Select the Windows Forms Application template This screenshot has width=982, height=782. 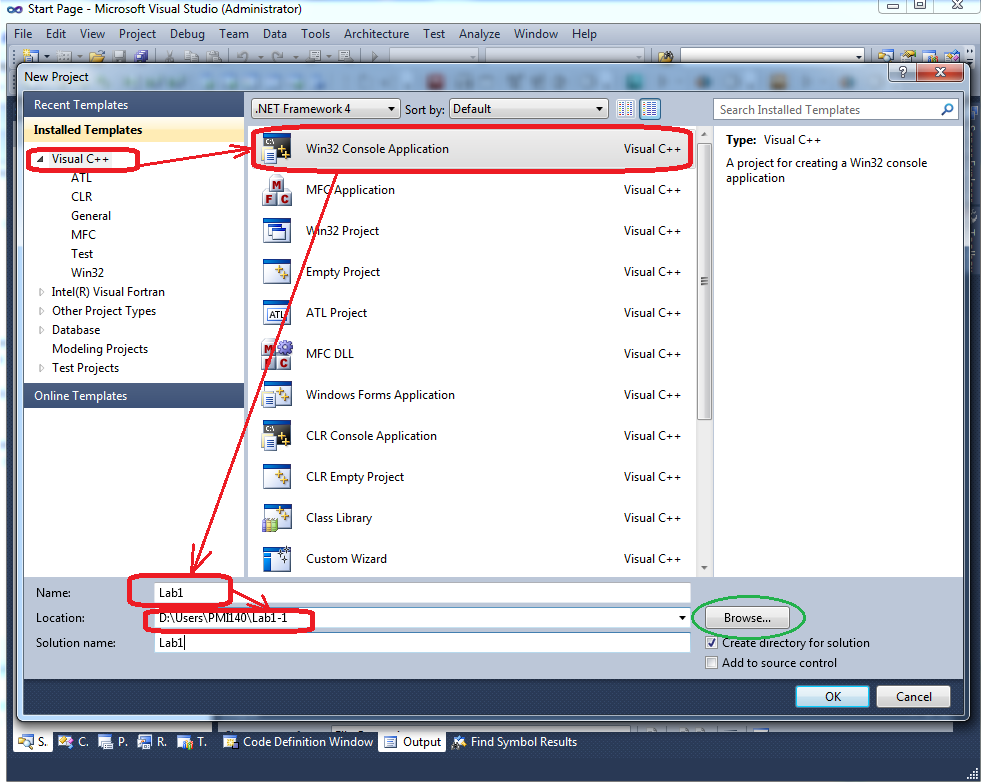coord(472,395)
